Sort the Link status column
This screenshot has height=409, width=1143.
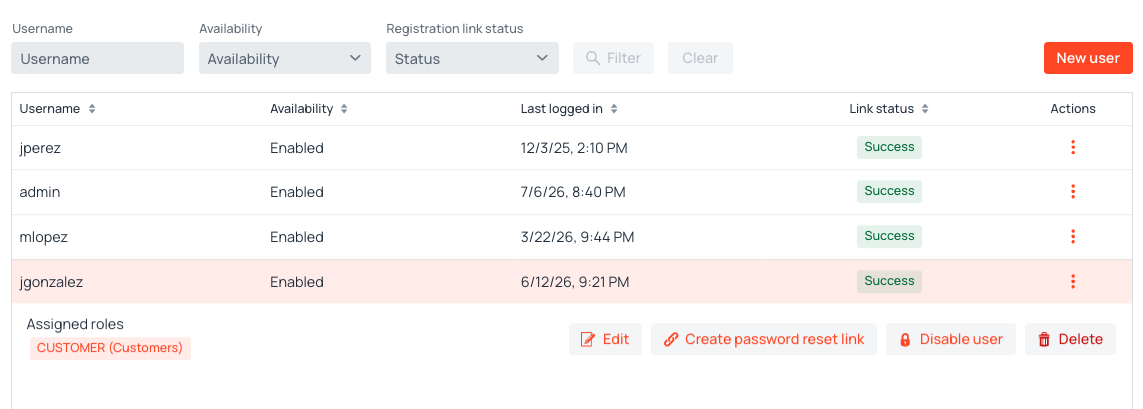point(925,109)
